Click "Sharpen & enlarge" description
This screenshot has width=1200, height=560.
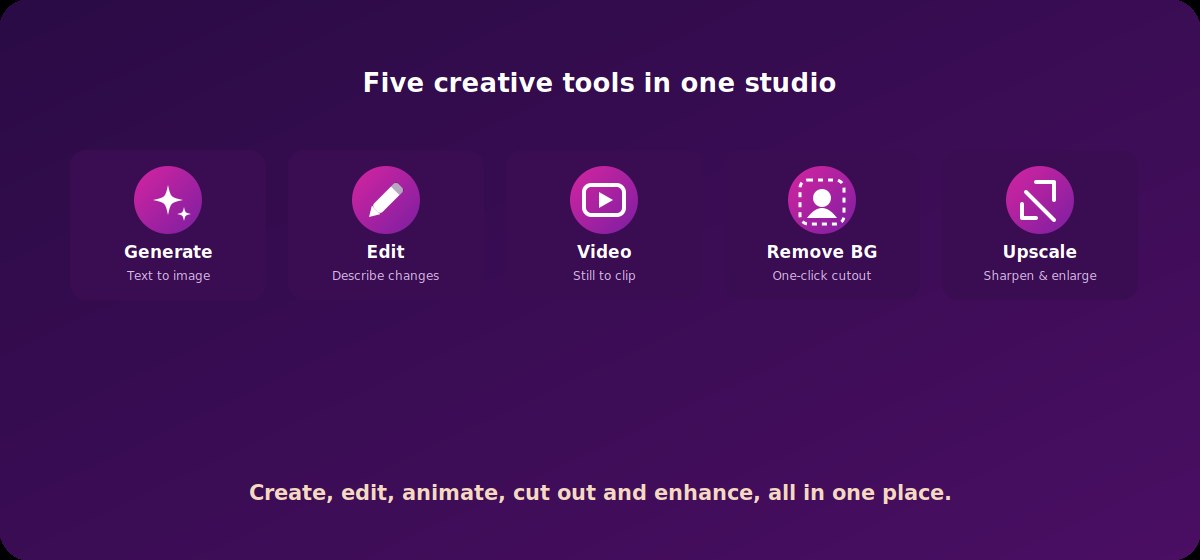coord(1040,276)
